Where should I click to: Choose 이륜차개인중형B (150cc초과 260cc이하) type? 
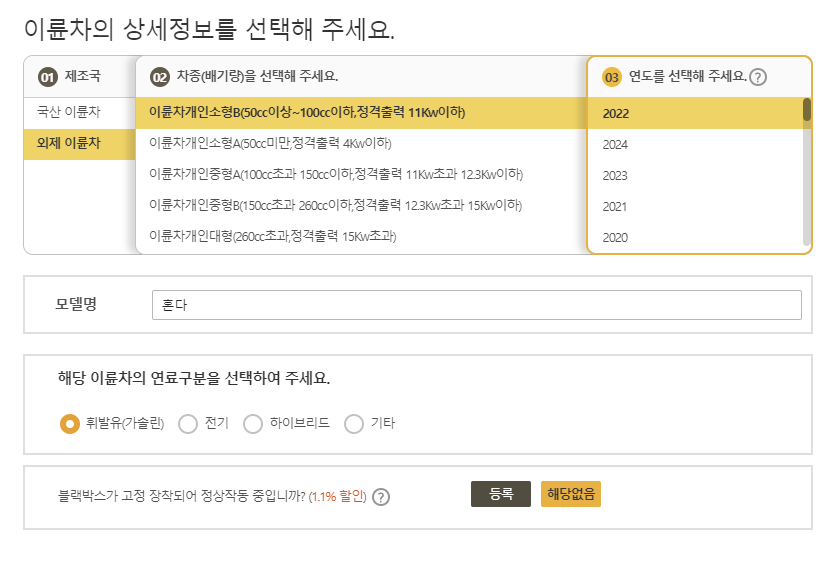[x=361, y=205]
